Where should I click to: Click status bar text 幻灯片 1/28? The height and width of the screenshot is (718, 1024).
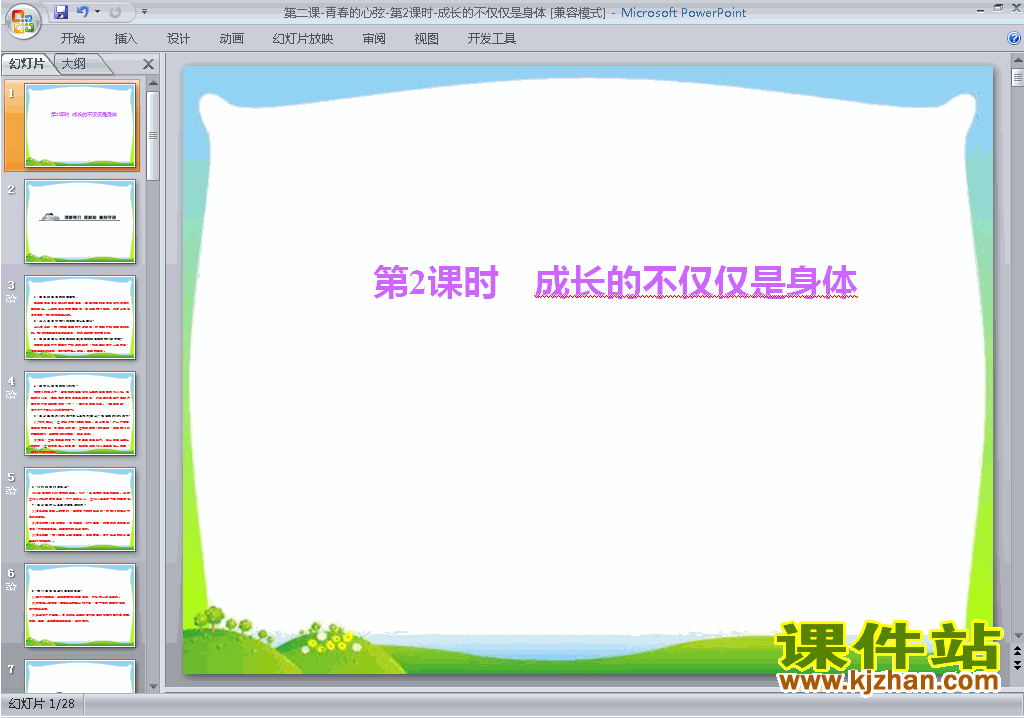click(x=41, y=704)
